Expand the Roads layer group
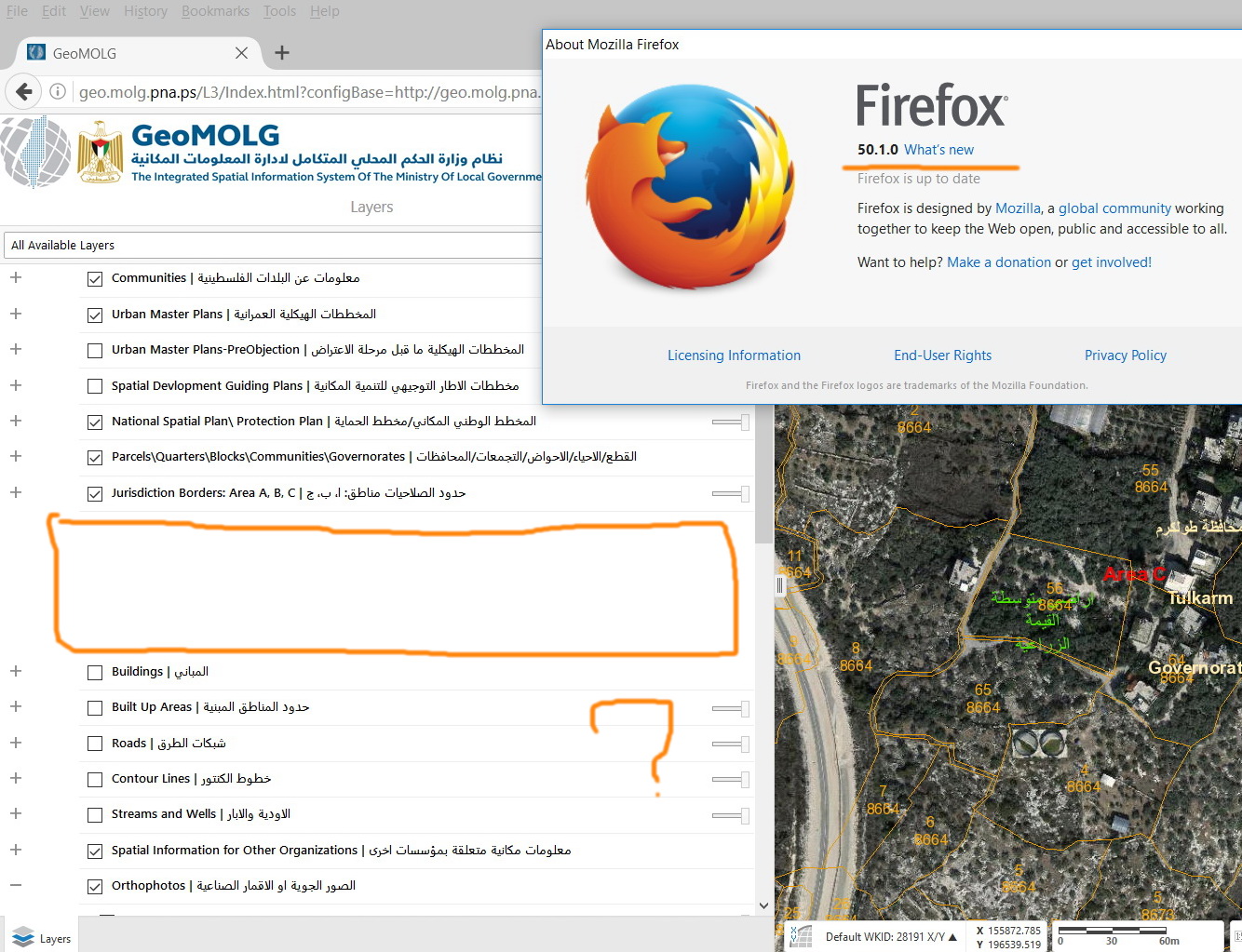This screenshot has width=1242, height=952. 16,743
